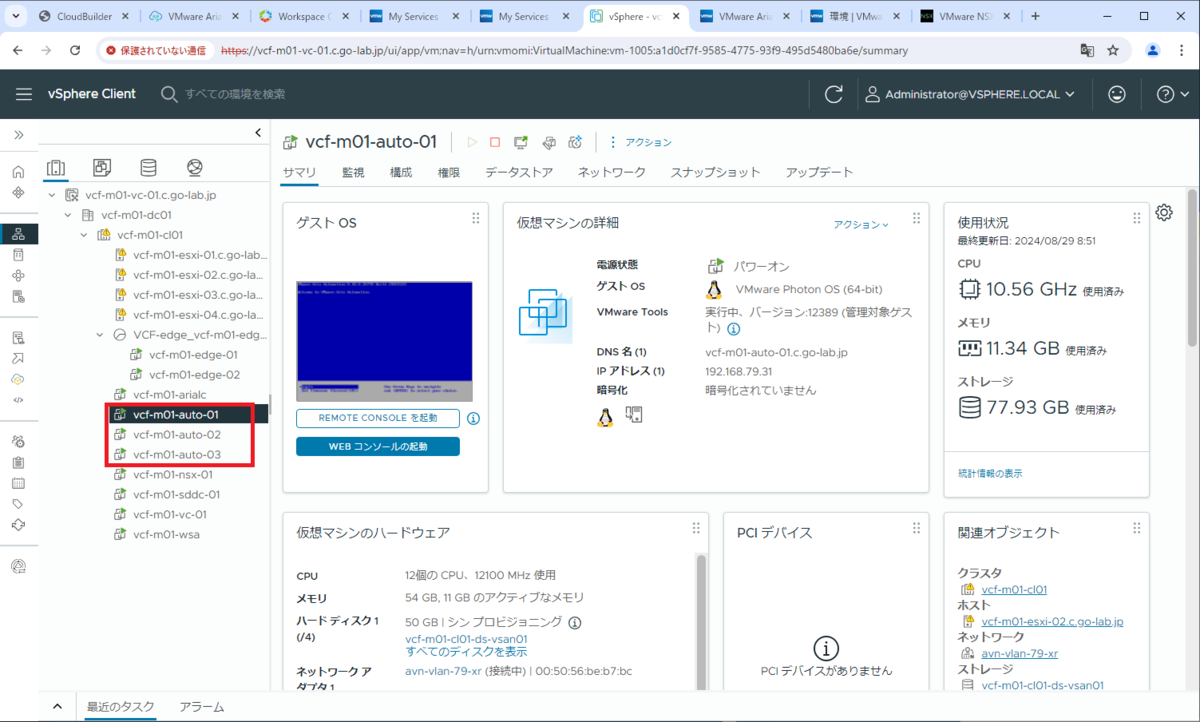This screenshot has height=722, width=1200.
Task: Open the gear settings for summary cards
Action: 1164,212
